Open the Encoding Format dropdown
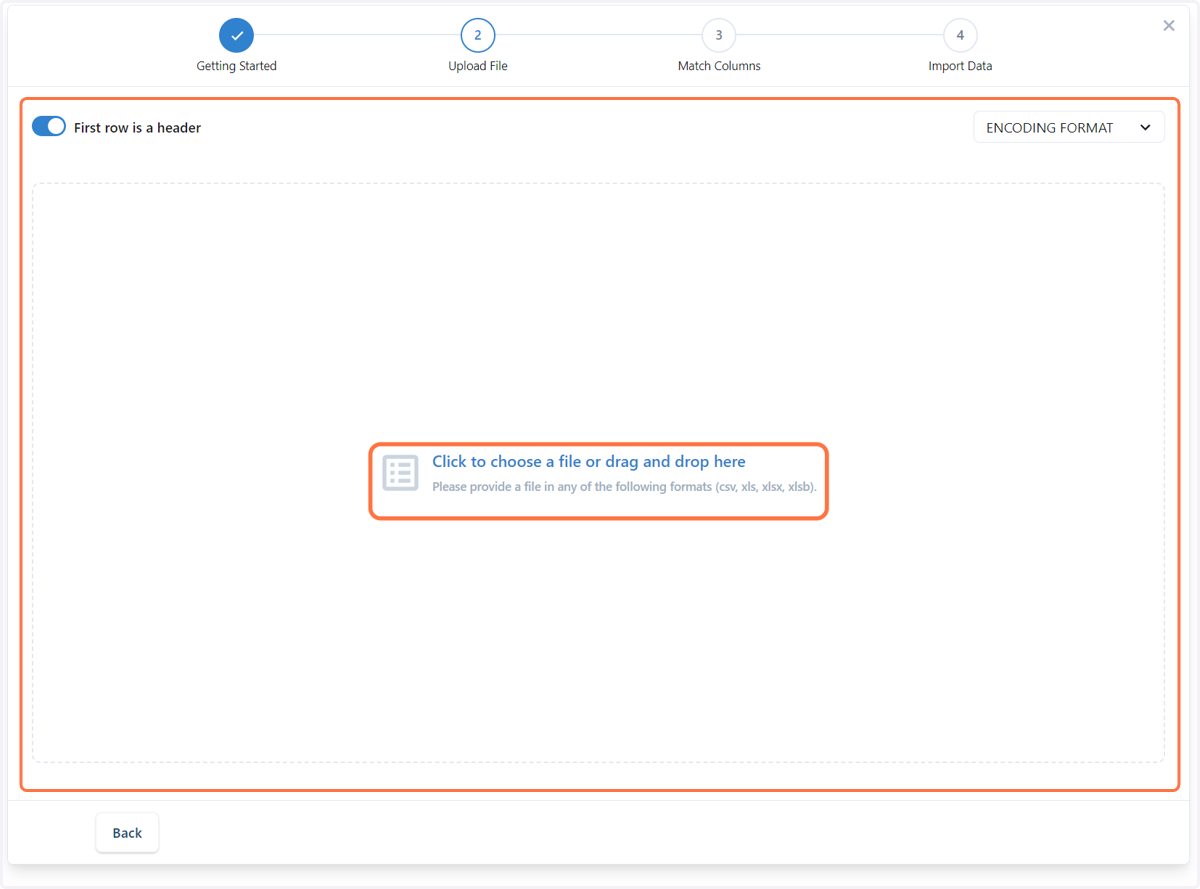Viewport: 1200px width, 889px height. (x=1069, y=127)
